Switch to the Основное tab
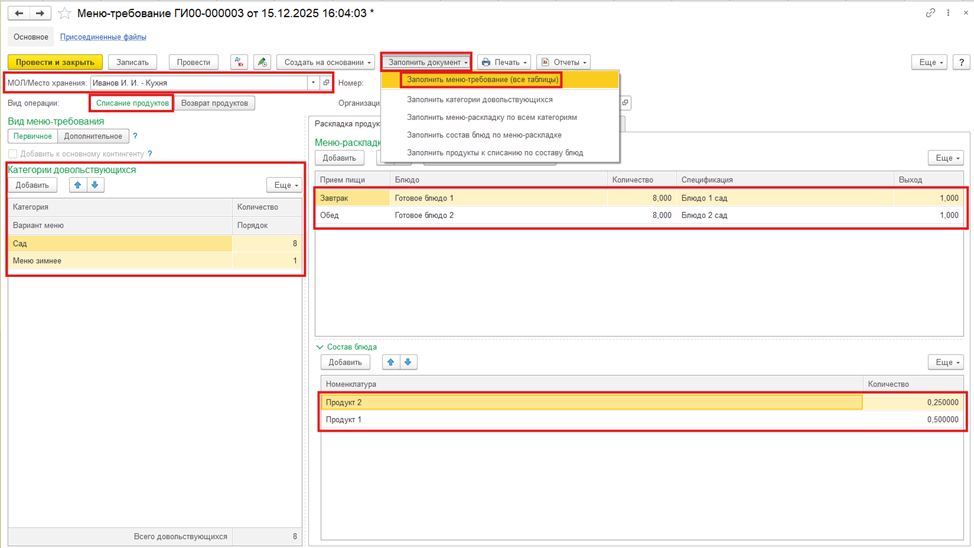This screenshot has height=548, width=974. click(31, 37)
